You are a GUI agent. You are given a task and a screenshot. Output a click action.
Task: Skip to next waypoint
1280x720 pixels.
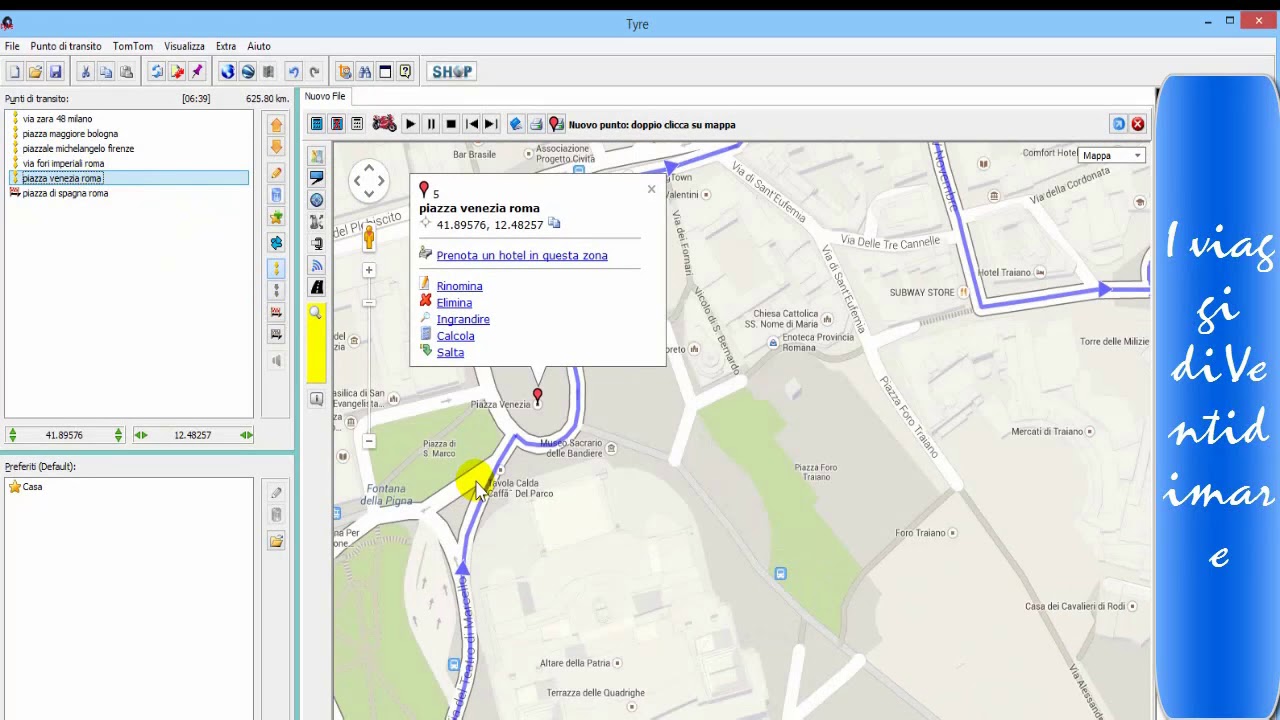[491, 124]
